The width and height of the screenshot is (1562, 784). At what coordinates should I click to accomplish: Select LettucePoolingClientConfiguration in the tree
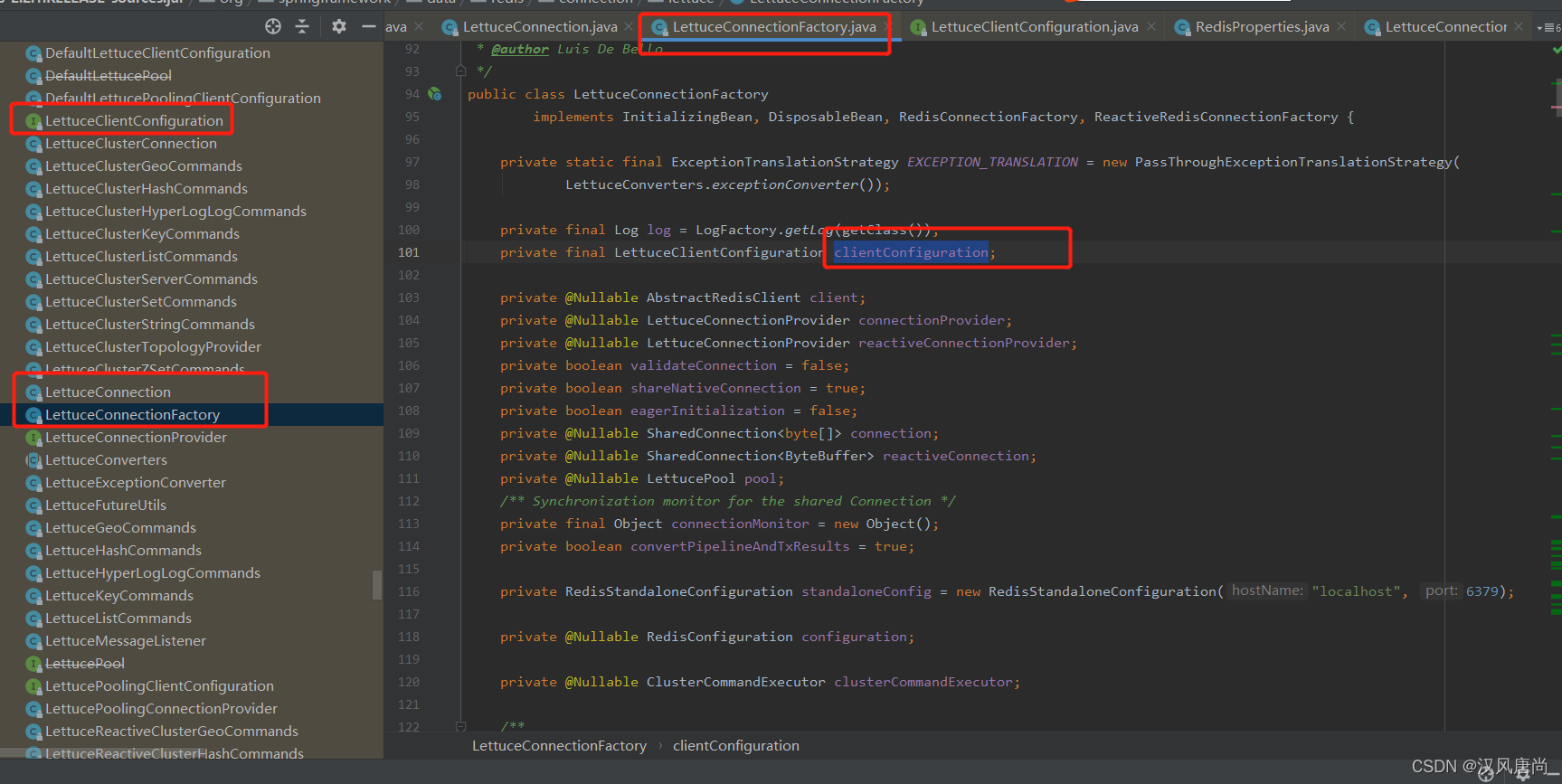[159, 686]
